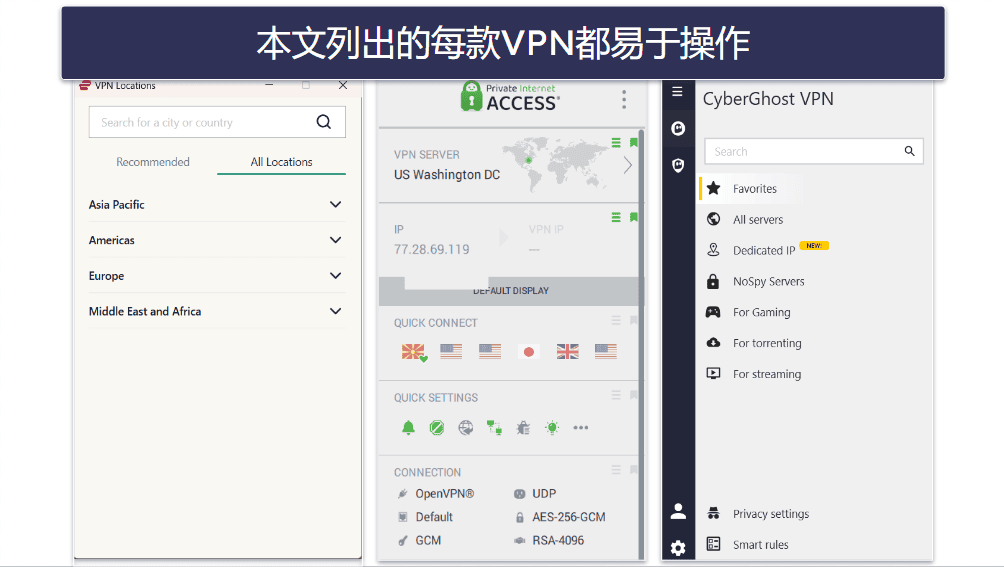This screenshot has width=1004, height=567.
Task: Toggle bookmark on Quick Settings tile
Action: (x=633, y=395)
